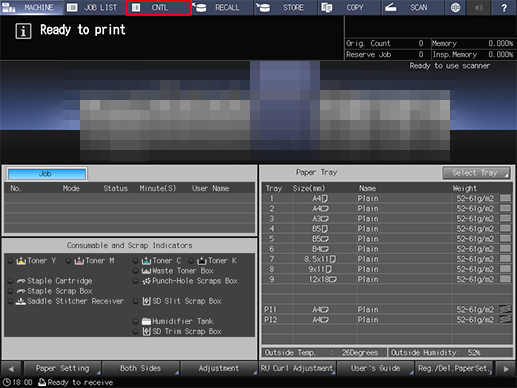Open the help question mark icon

click(504, 7)
